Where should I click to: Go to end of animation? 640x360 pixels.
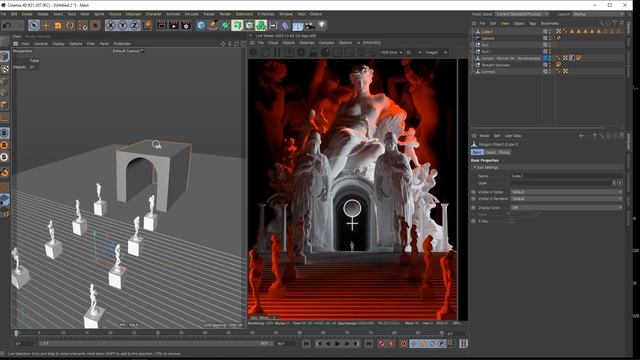tap(369, 344)
